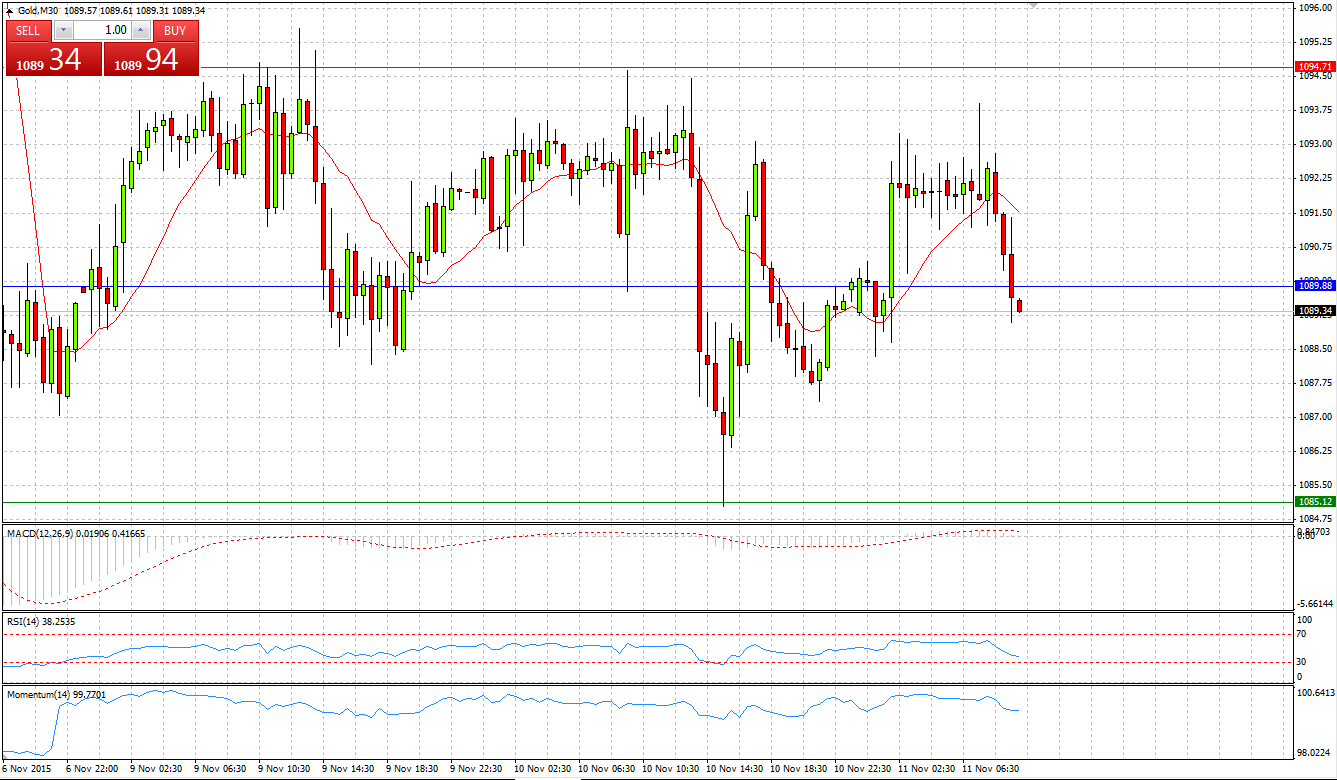Click the 10 Nov 14:30 time label
The width and height of the screenshot is (1337, 780).
coord(735,769)
